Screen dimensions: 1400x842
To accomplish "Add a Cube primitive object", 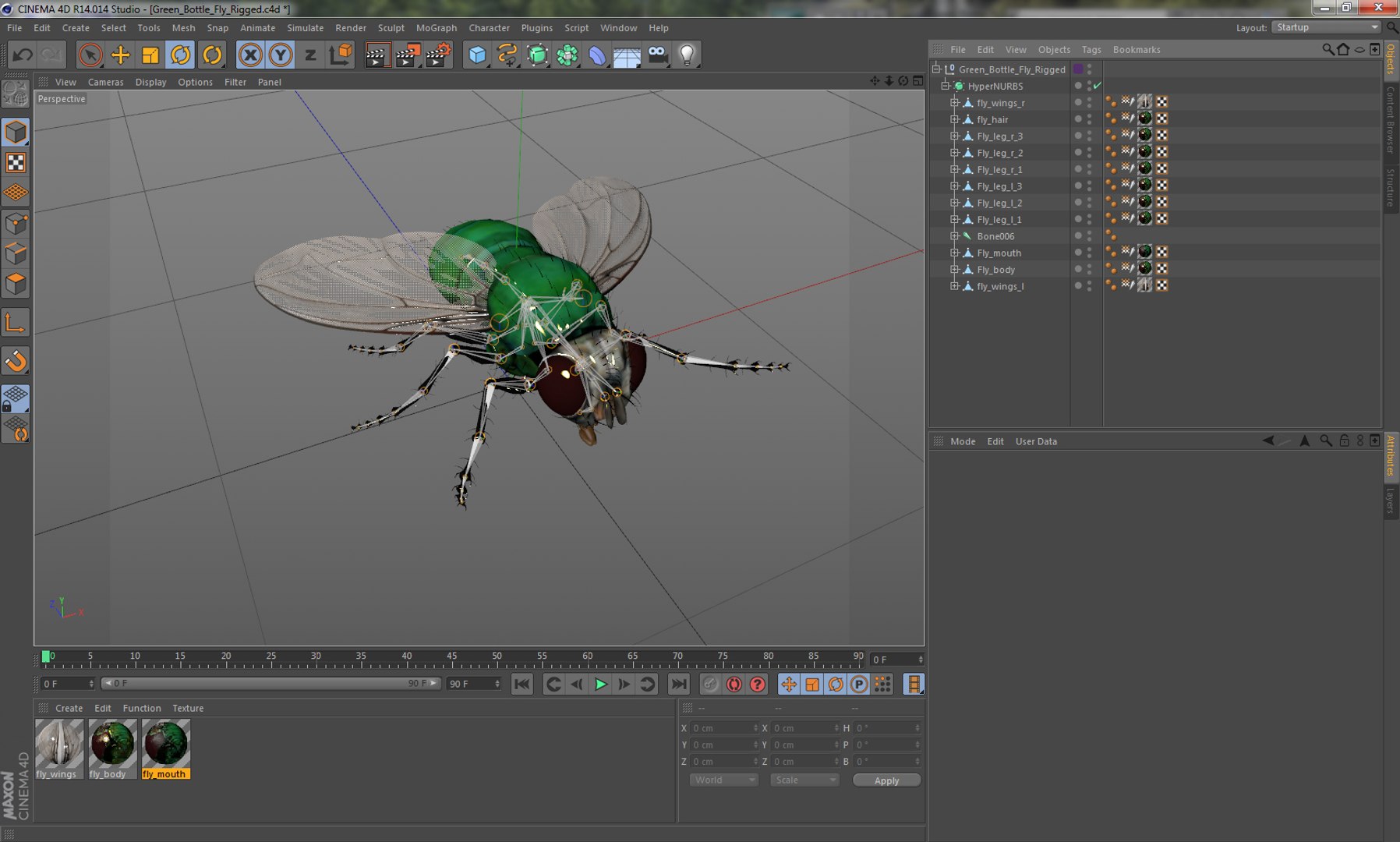I will tap(477, 55).
